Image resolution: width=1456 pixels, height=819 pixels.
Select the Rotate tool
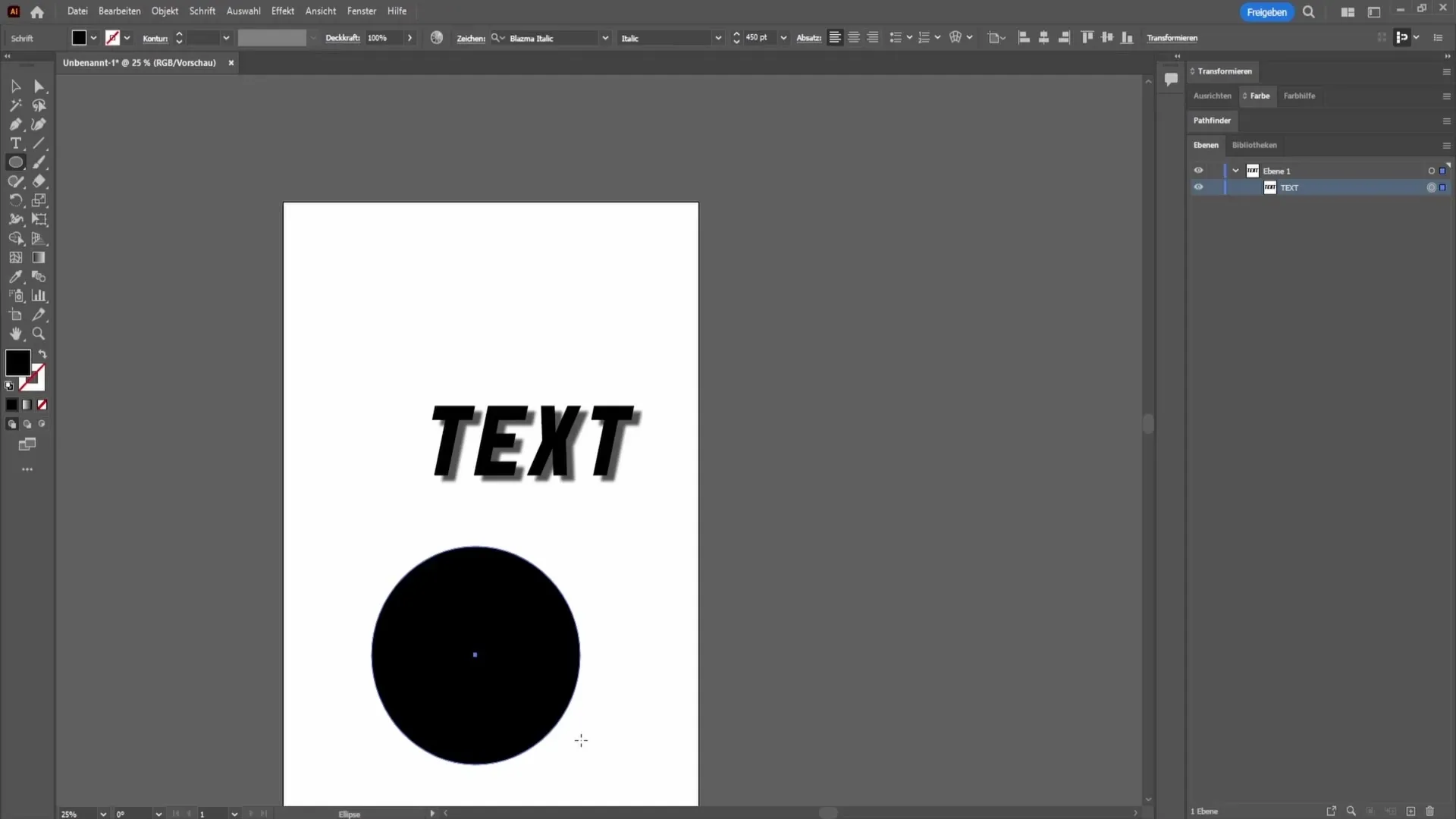click(15, 200)
